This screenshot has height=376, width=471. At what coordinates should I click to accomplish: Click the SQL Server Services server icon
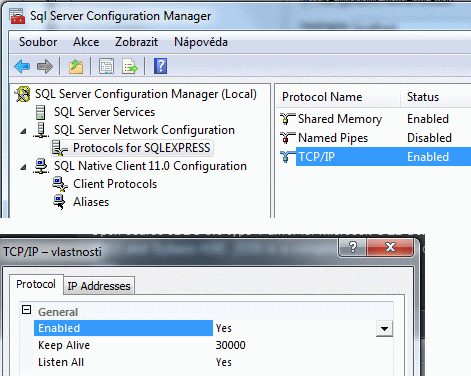click(x=40, y=112)
